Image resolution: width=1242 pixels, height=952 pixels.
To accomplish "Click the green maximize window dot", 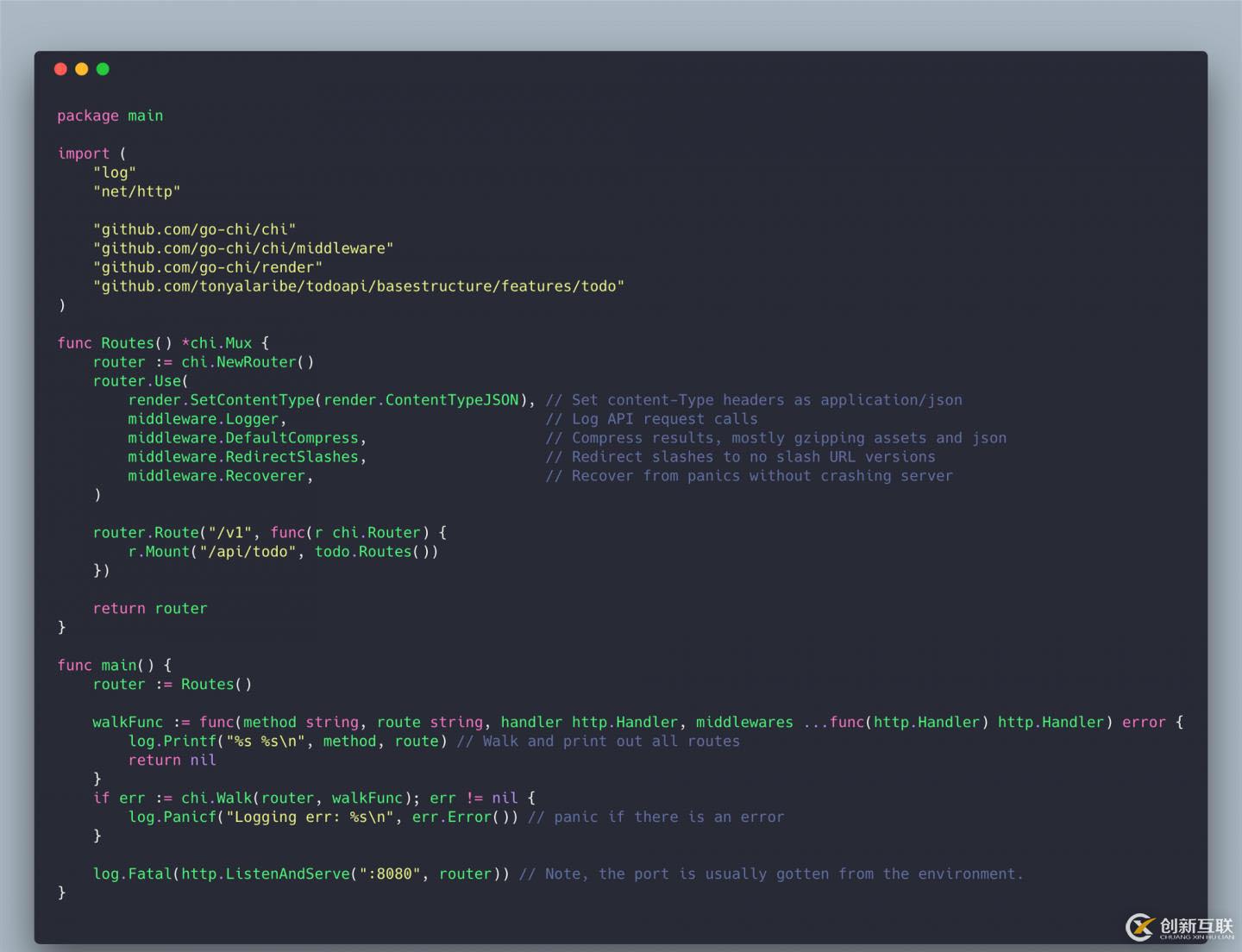I will pos(103,69).
